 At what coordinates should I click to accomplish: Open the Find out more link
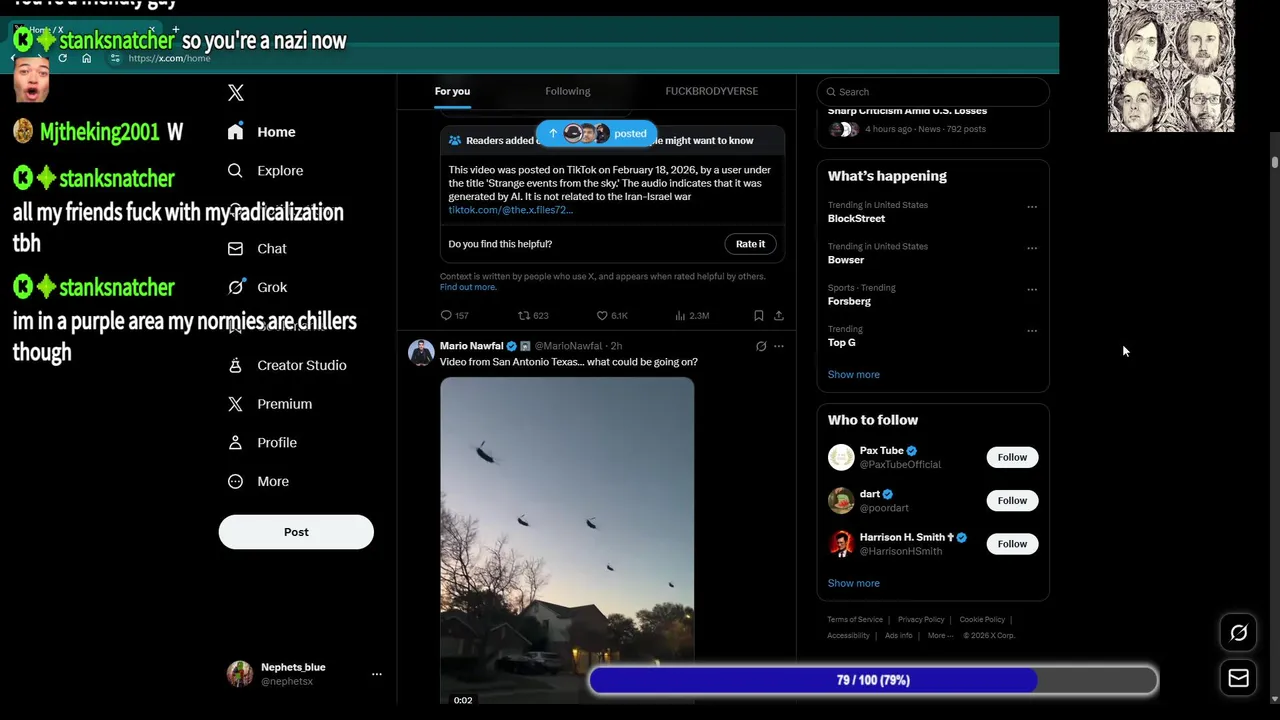coord(468,287)
